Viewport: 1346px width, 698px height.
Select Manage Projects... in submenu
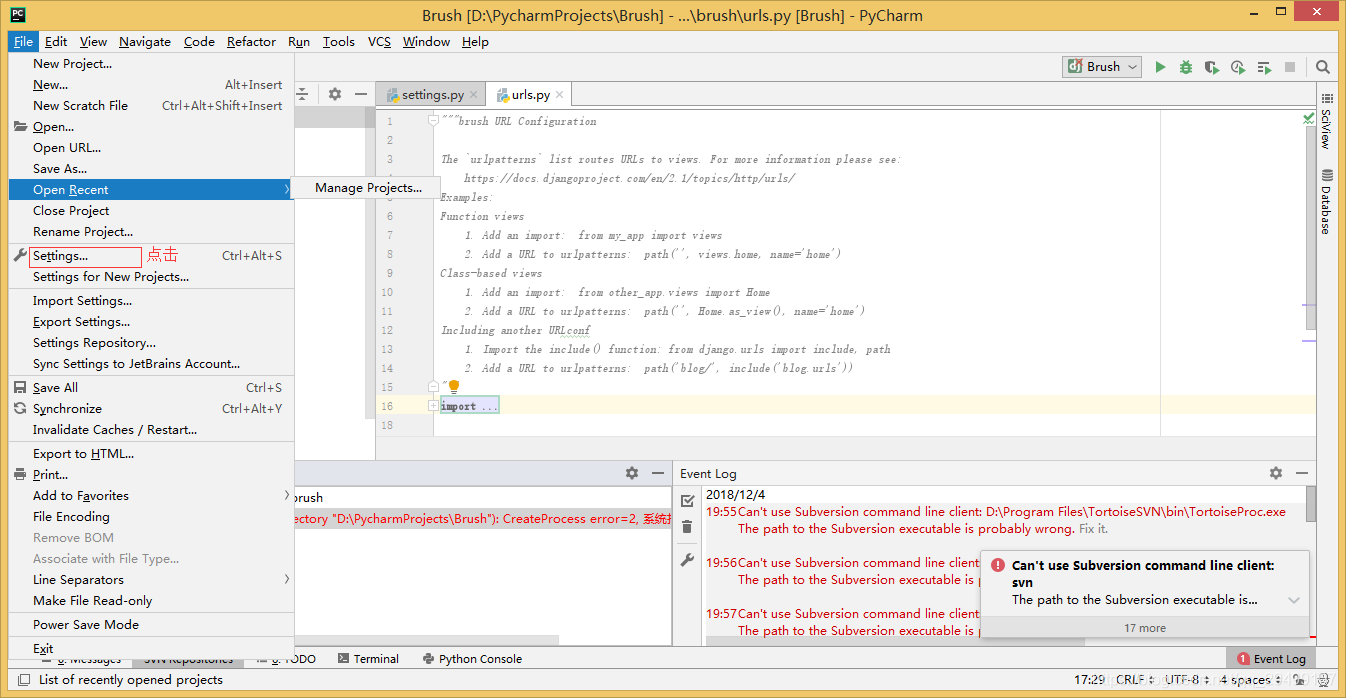tap(368, 188)
